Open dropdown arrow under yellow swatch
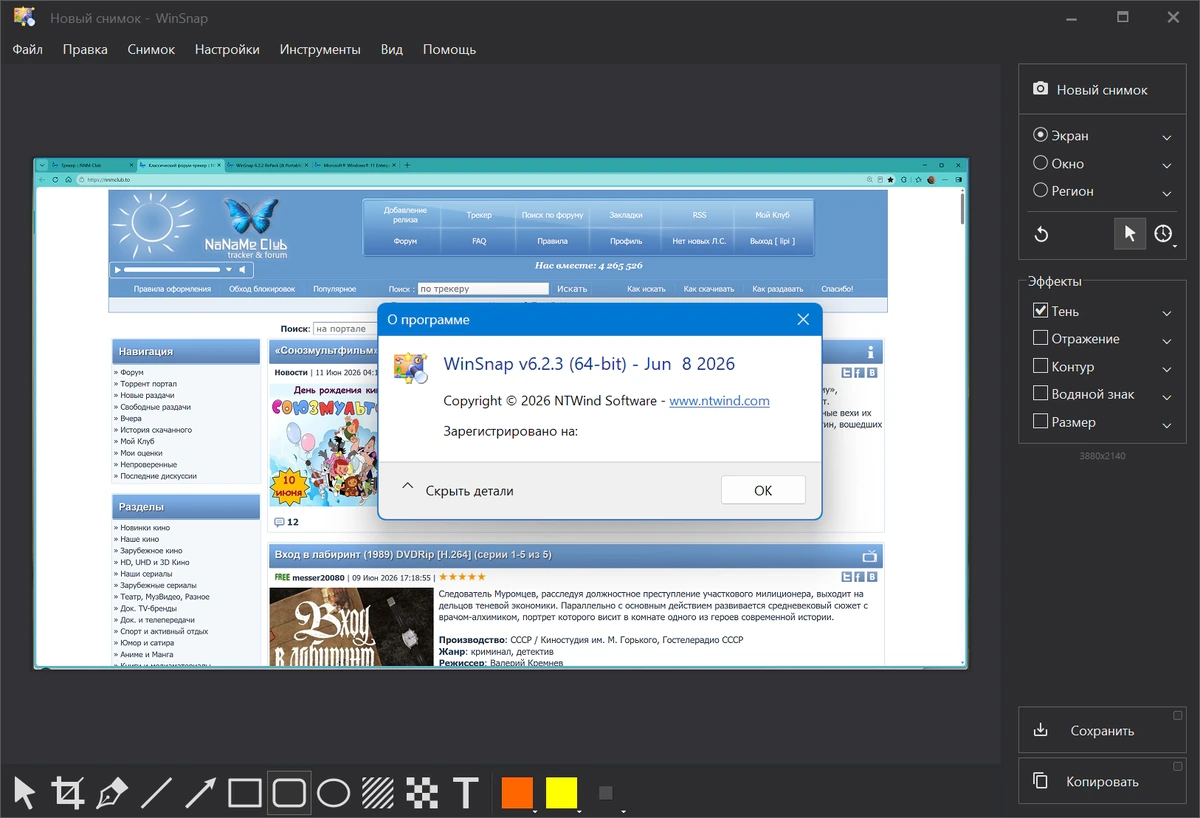Screen dimensions: 1200x818 (579, 811)
